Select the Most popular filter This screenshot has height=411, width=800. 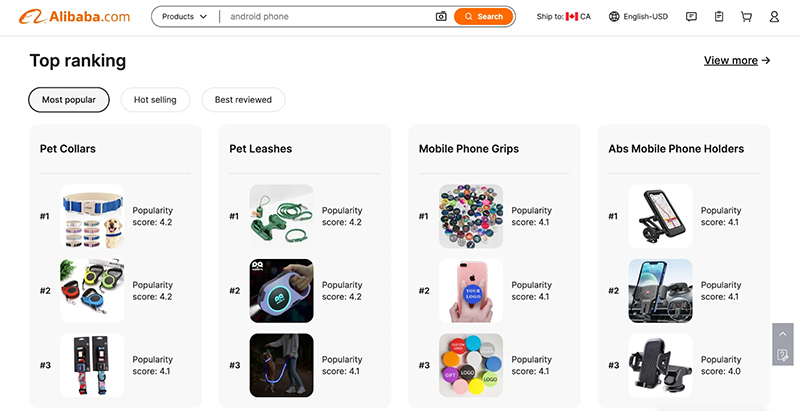click(x=69, y=99)
